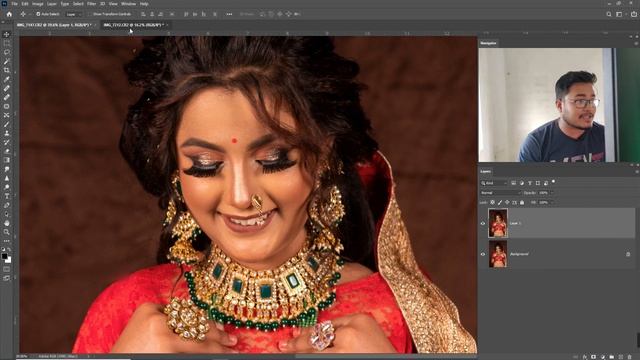
Task: Set the background color swatch
Action: pyautogui.click(x=8, y=260)
